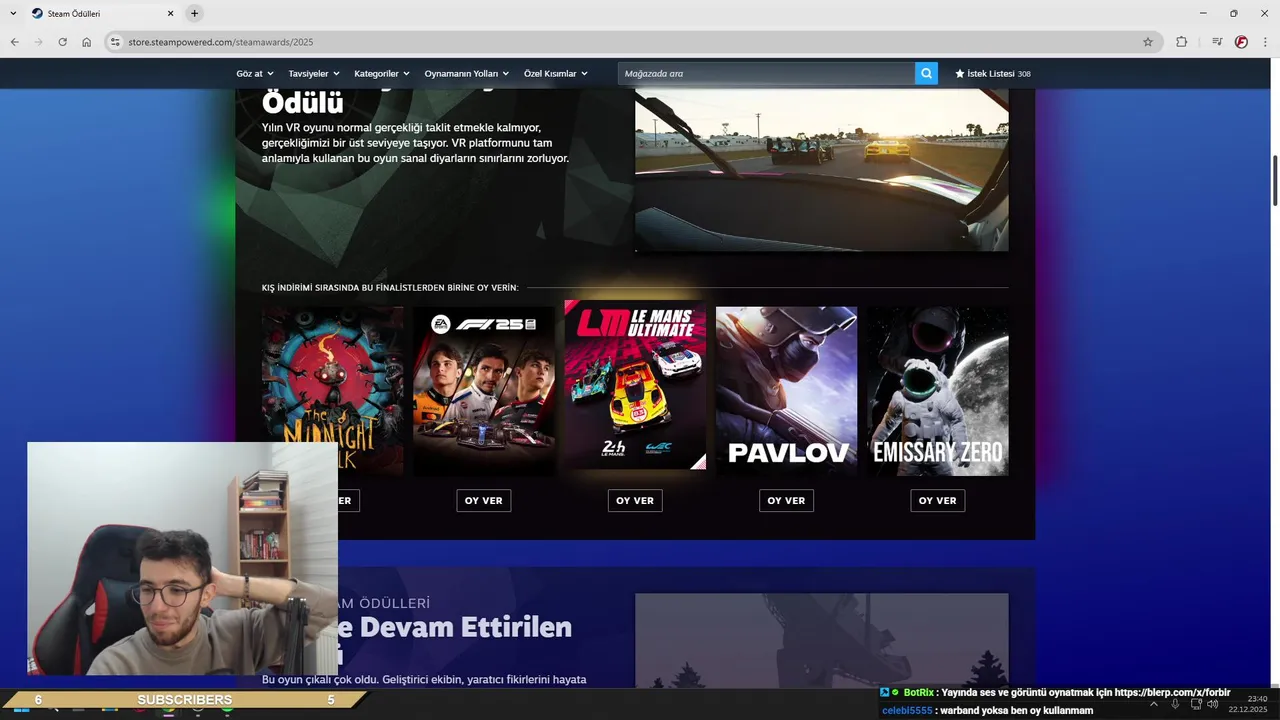
Task: Click the SUBSCRIBERS counter label
Action: [x=185, y=700]
